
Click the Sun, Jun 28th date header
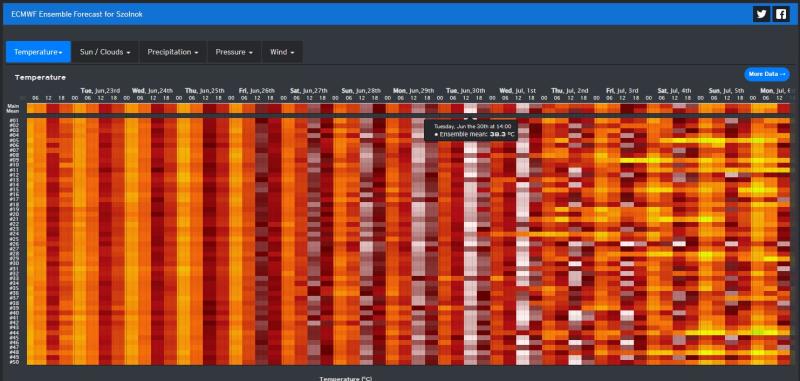[361, 90]
